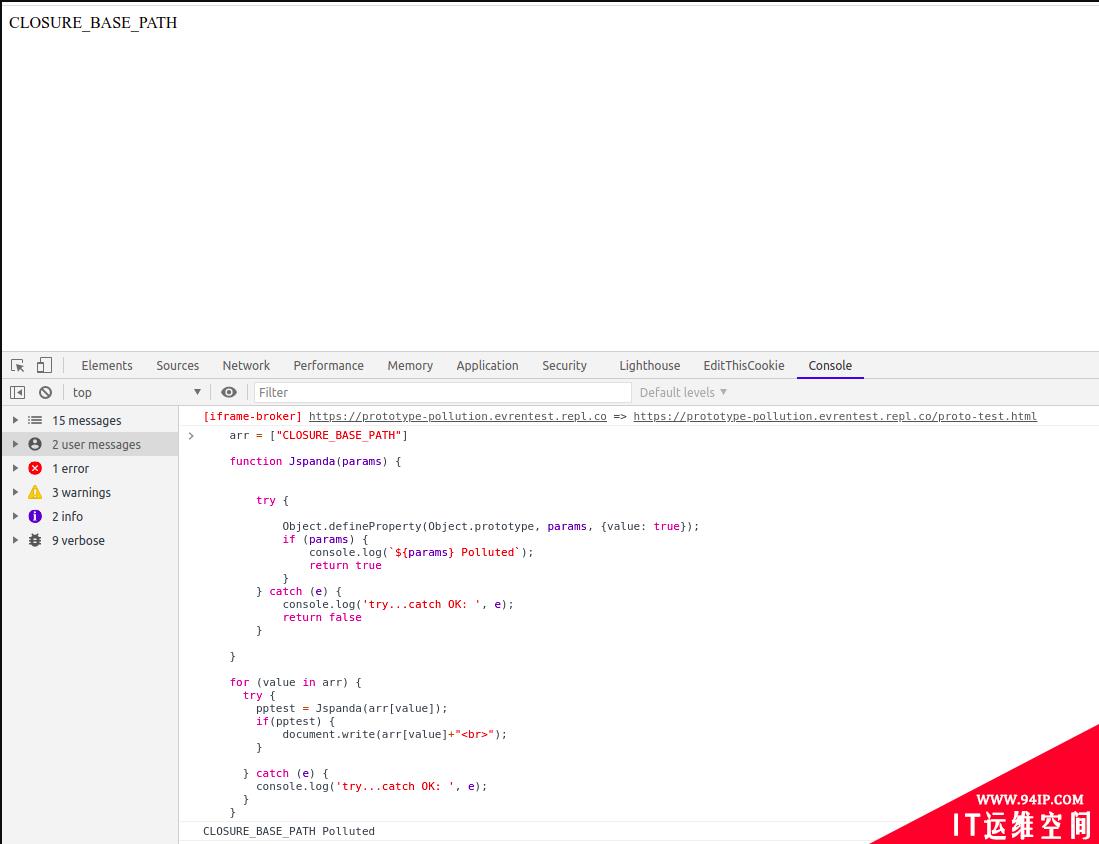Screen dimensions: 1099x844
Task: Filter console by 3 warnings
Action: (90, 492)
